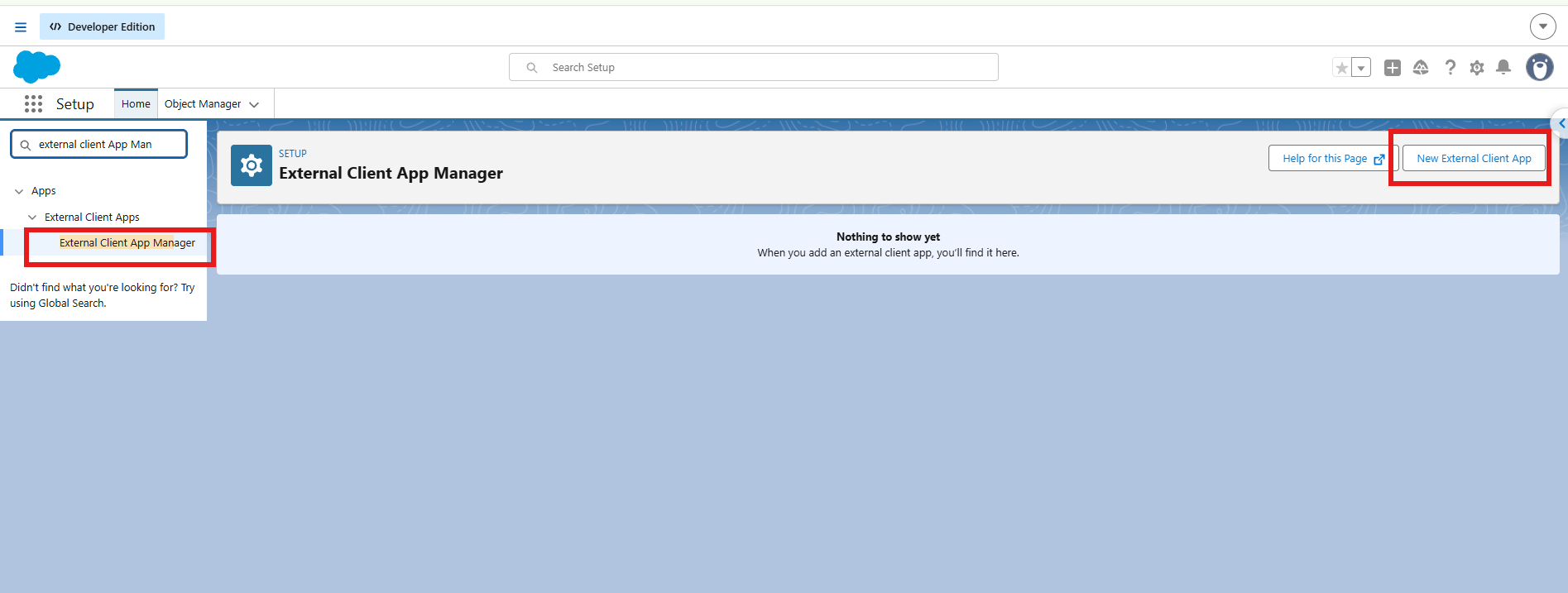The width and height of the screenshot is (1568, 593).
Task: Click the favorites star icon
Action: pos(1341,68)
